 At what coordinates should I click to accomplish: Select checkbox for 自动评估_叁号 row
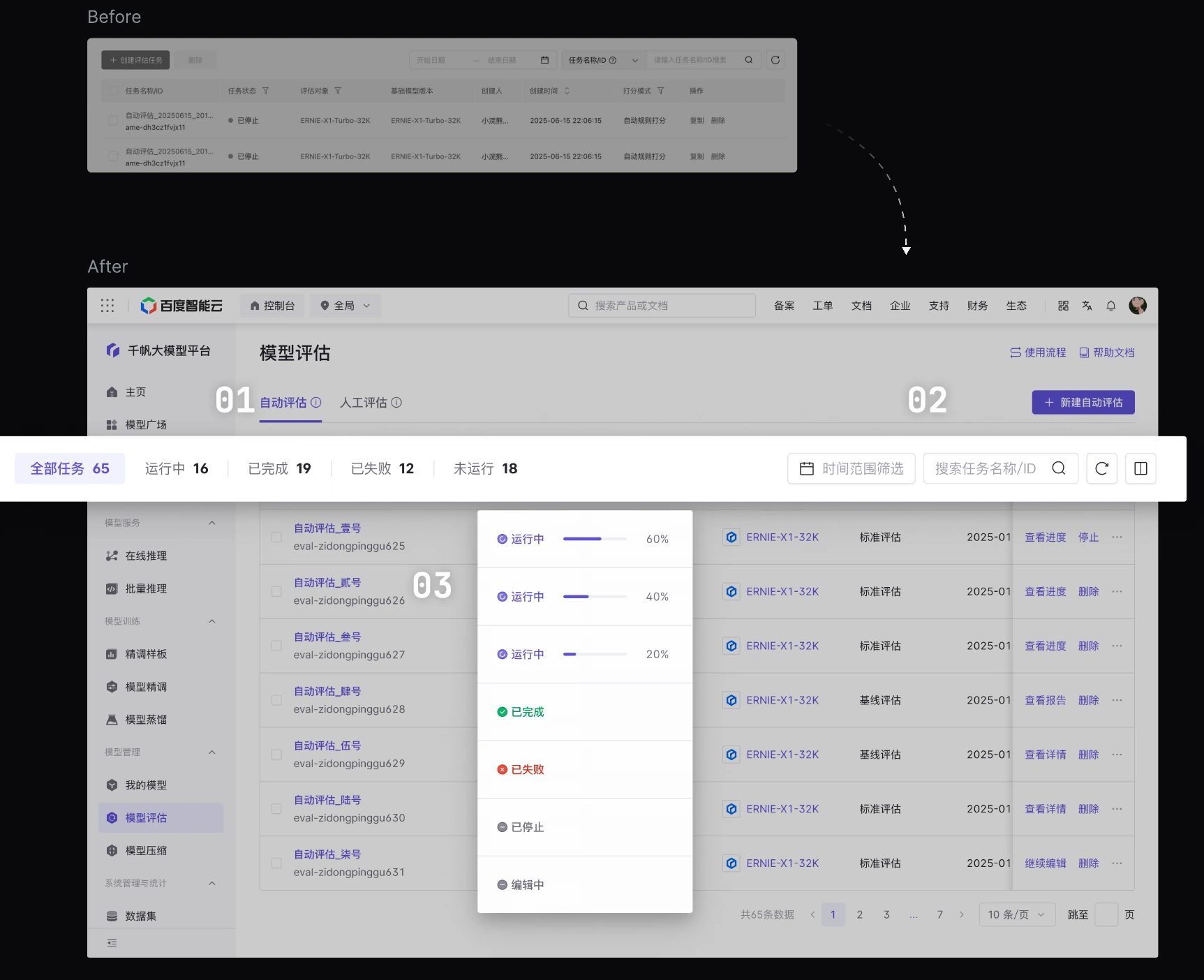[x=276, y=646]
